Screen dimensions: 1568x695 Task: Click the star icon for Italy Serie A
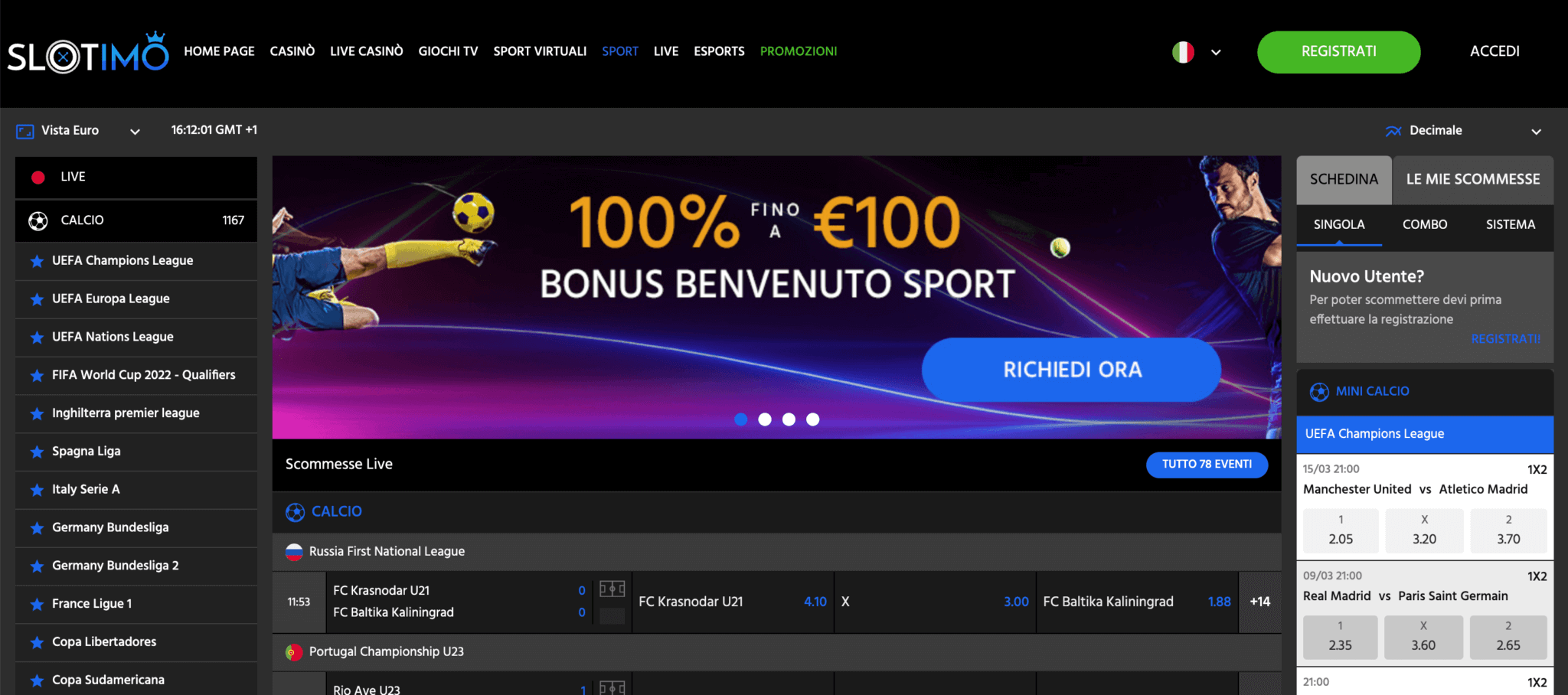pyautogui.click(x=36, y=490)
